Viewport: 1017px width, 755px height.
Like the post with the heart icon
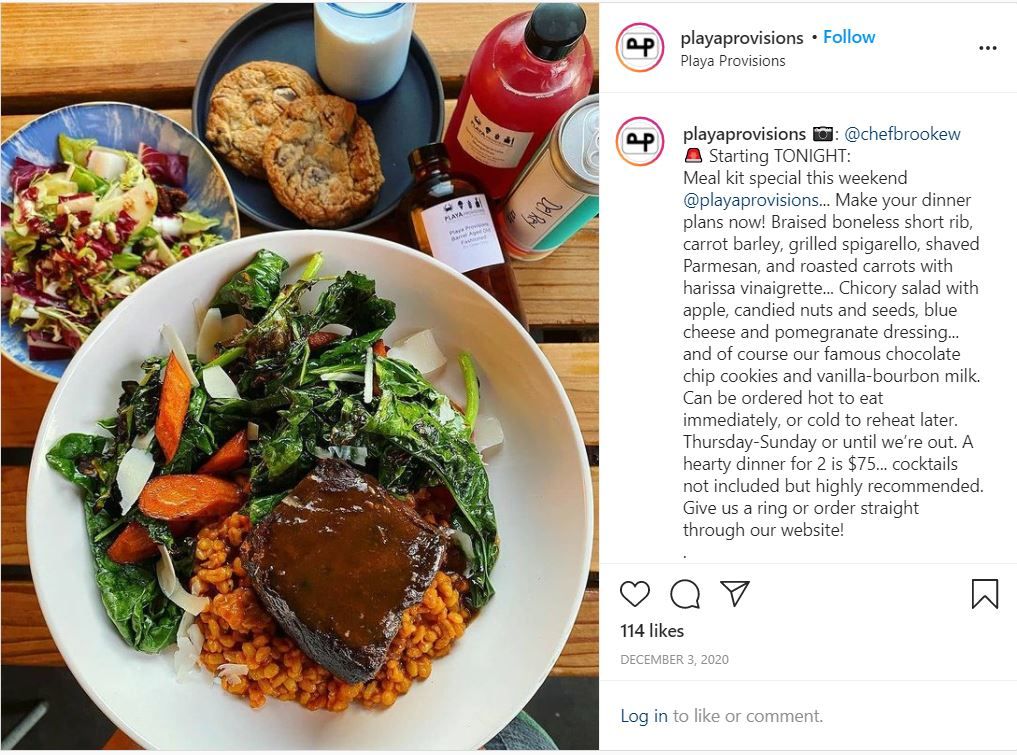(634, 593)
